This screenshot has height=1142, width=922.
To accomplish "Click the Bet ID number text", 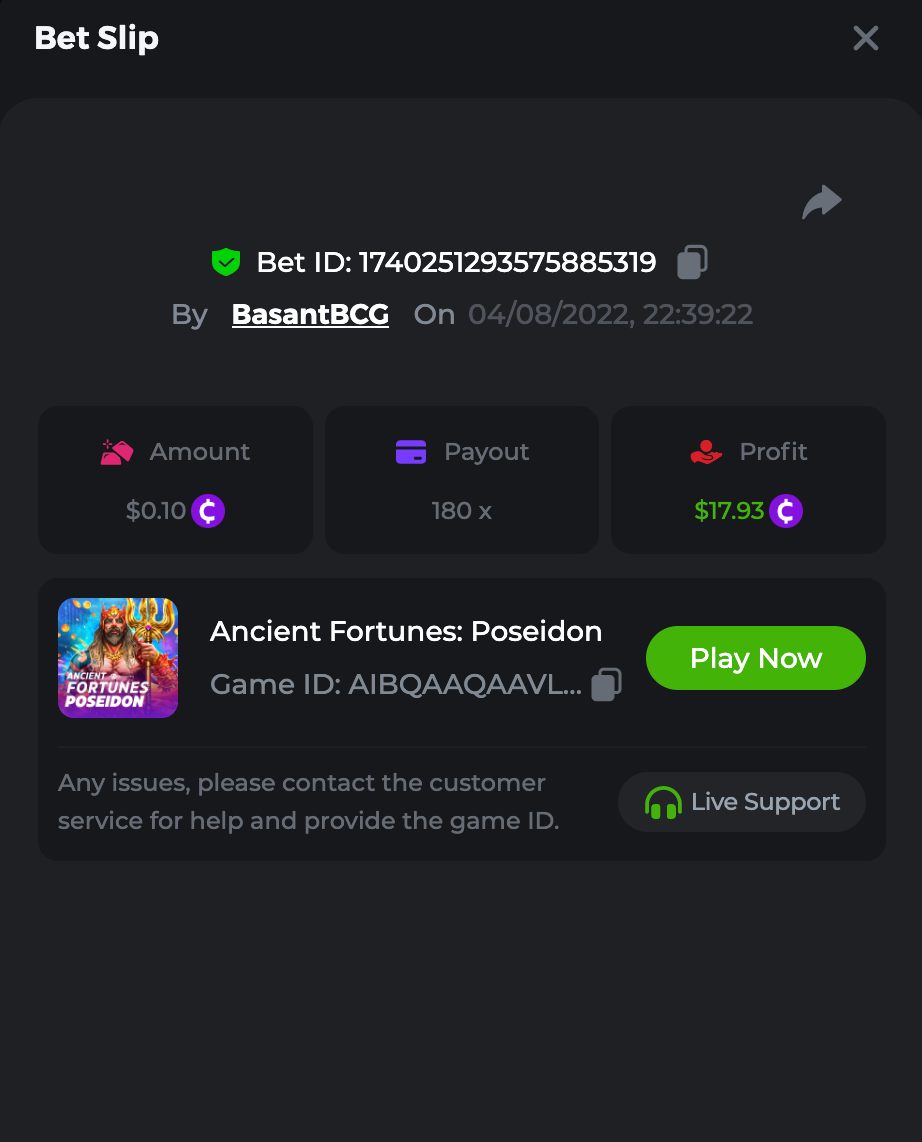I will click(507, 262).
